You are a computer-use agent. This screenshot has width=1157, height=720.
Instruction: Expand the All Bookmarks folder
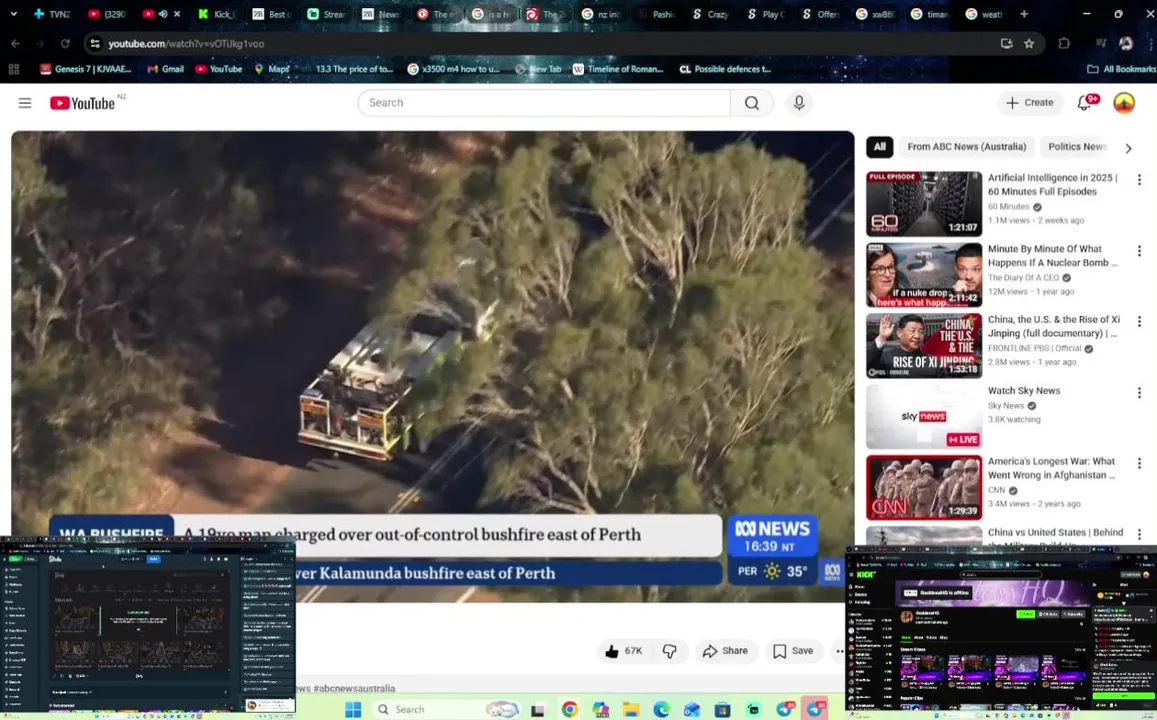tap(1121, 69)
